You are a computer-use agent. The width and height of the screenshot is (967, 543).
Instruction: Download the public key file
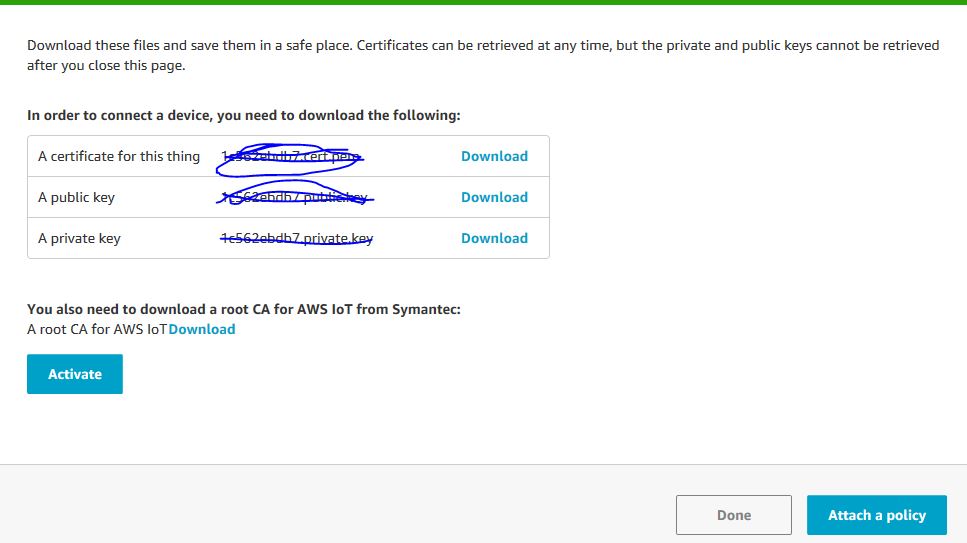(494, 197)
